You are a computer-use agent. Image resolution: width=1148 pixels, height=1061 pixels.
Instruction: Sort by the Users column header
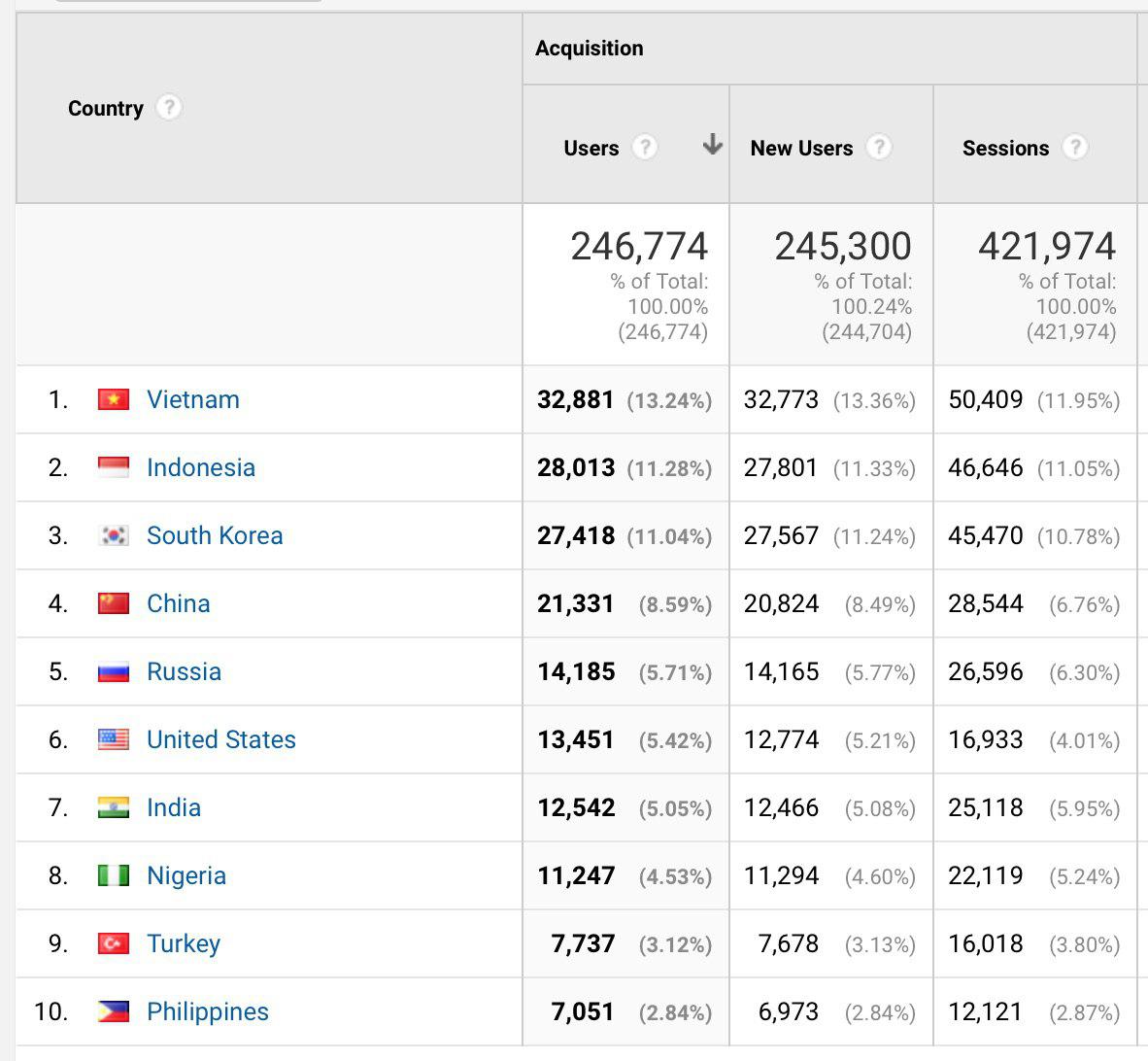591,149
